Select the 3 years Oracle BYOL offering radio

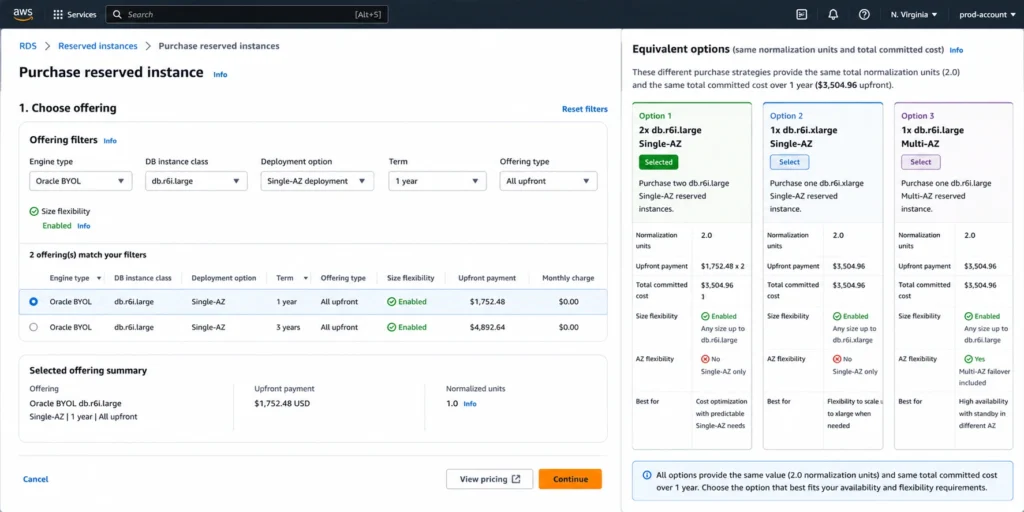click(34, 327)
